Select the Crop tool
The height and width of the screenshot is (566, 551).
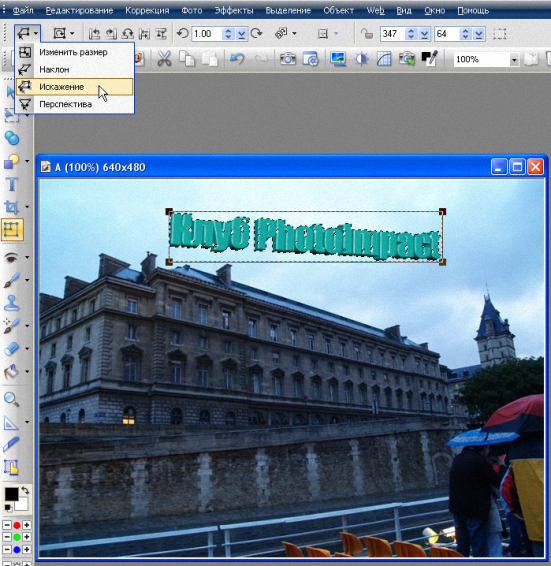click(x=11, y=207)
